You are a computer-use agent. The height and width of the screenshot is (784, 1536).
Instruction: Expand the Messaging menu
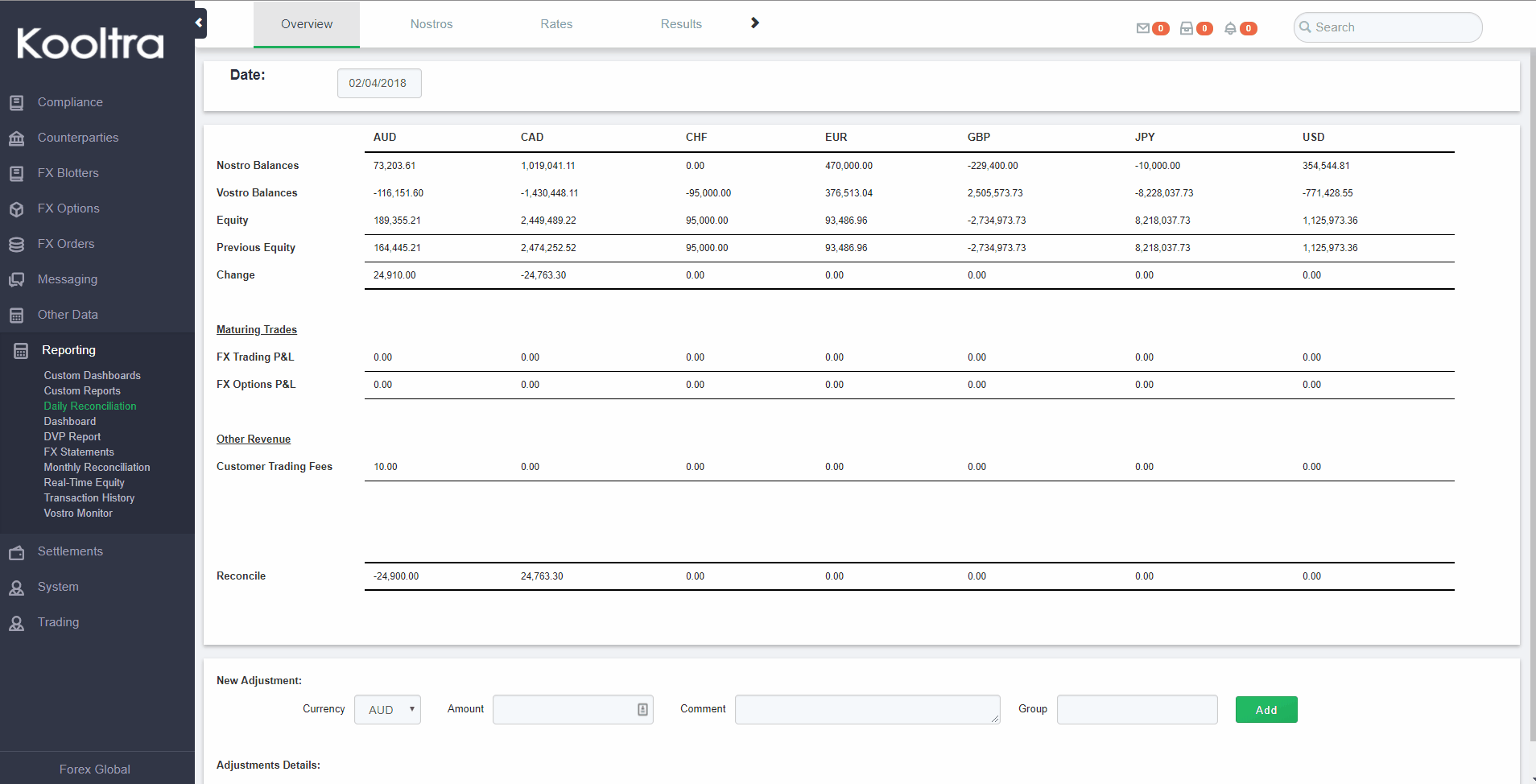[68, 279]
